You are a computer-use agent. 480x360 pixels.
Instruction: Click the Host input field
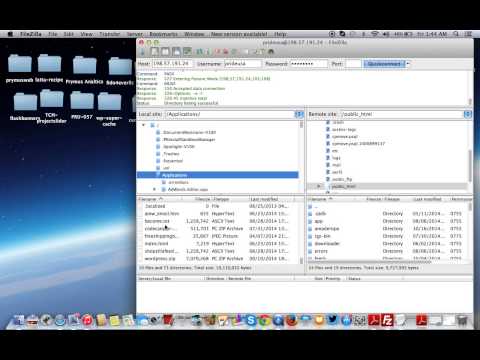click(x=172, y=64)
